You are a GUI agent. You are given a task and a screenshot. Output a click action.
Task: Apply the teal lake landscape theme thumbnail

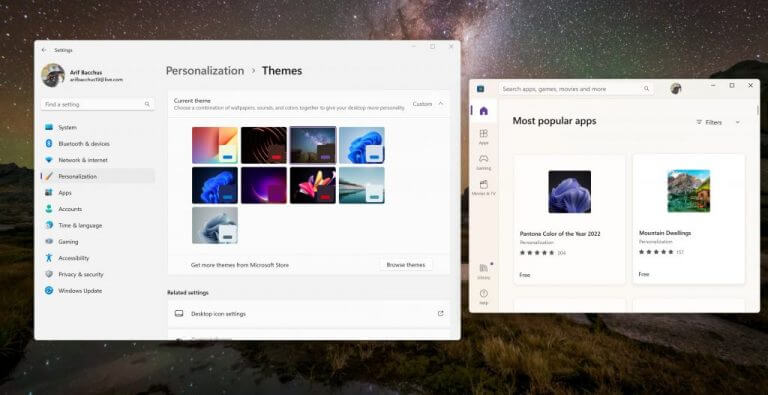[362, 185]
